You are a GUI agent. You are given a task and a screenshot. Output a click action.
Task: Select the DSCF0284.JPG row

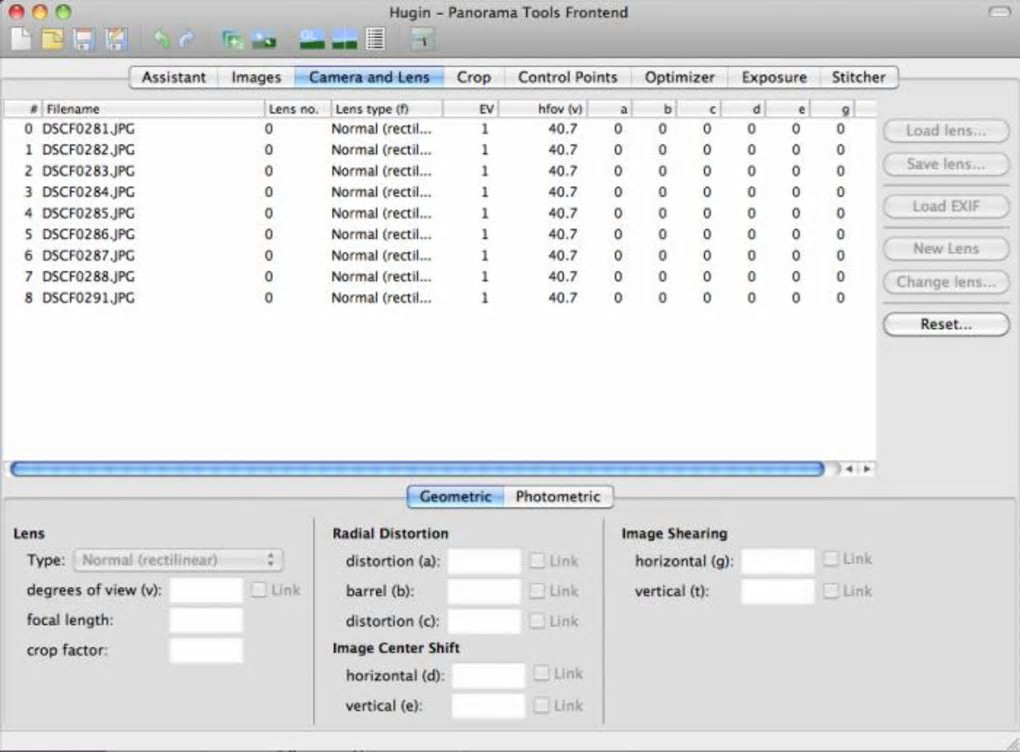[439, 192]
